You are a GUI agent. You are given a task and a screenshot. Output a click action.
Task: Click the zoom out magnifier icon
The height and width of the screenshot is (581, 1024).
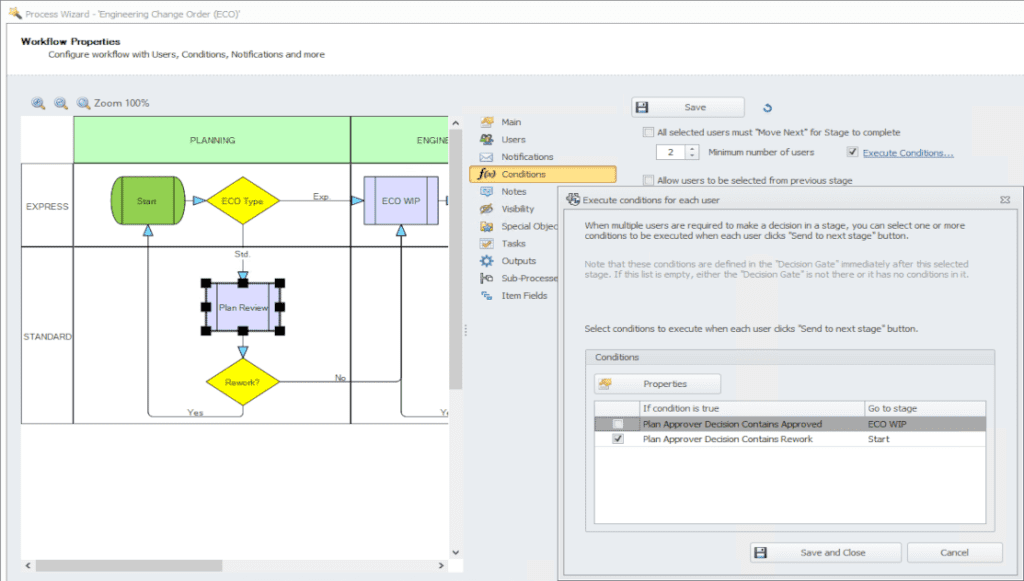[x=61, y=103]
